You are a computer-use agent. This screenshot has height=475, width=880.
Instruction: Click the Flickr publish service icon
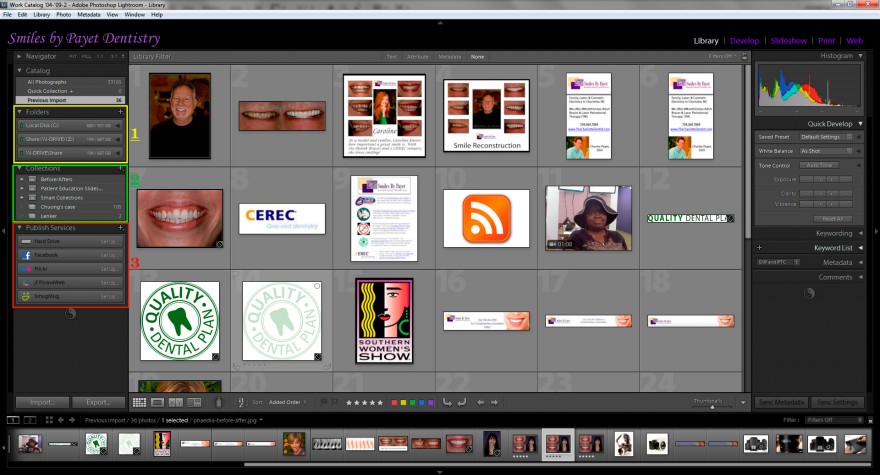(x=26, y=269)
